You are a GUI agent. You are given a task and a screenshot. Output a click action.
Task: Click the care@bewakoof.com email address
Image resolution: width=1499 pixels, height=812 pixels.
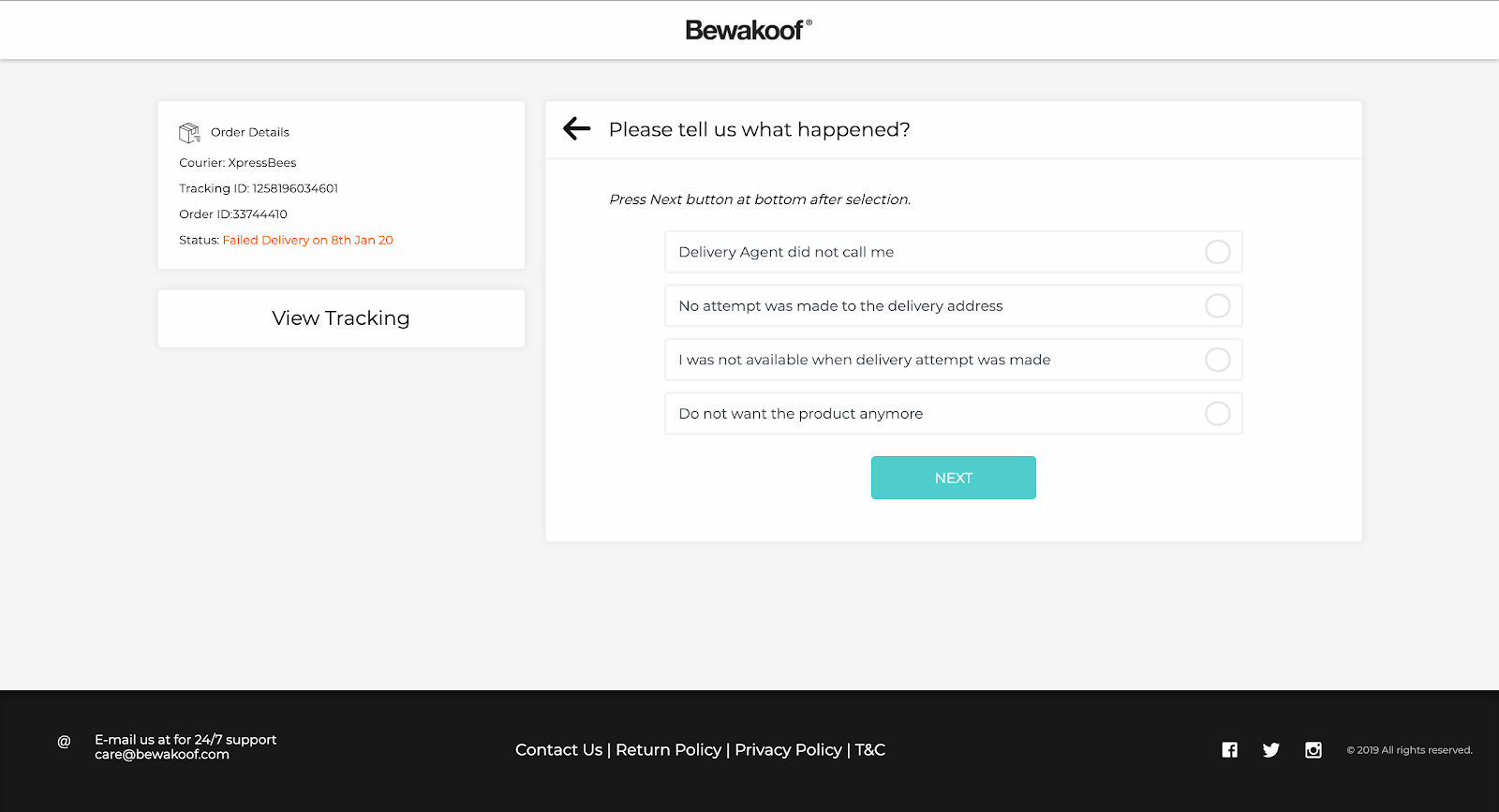pyautogui.click(x=162, y=755)
